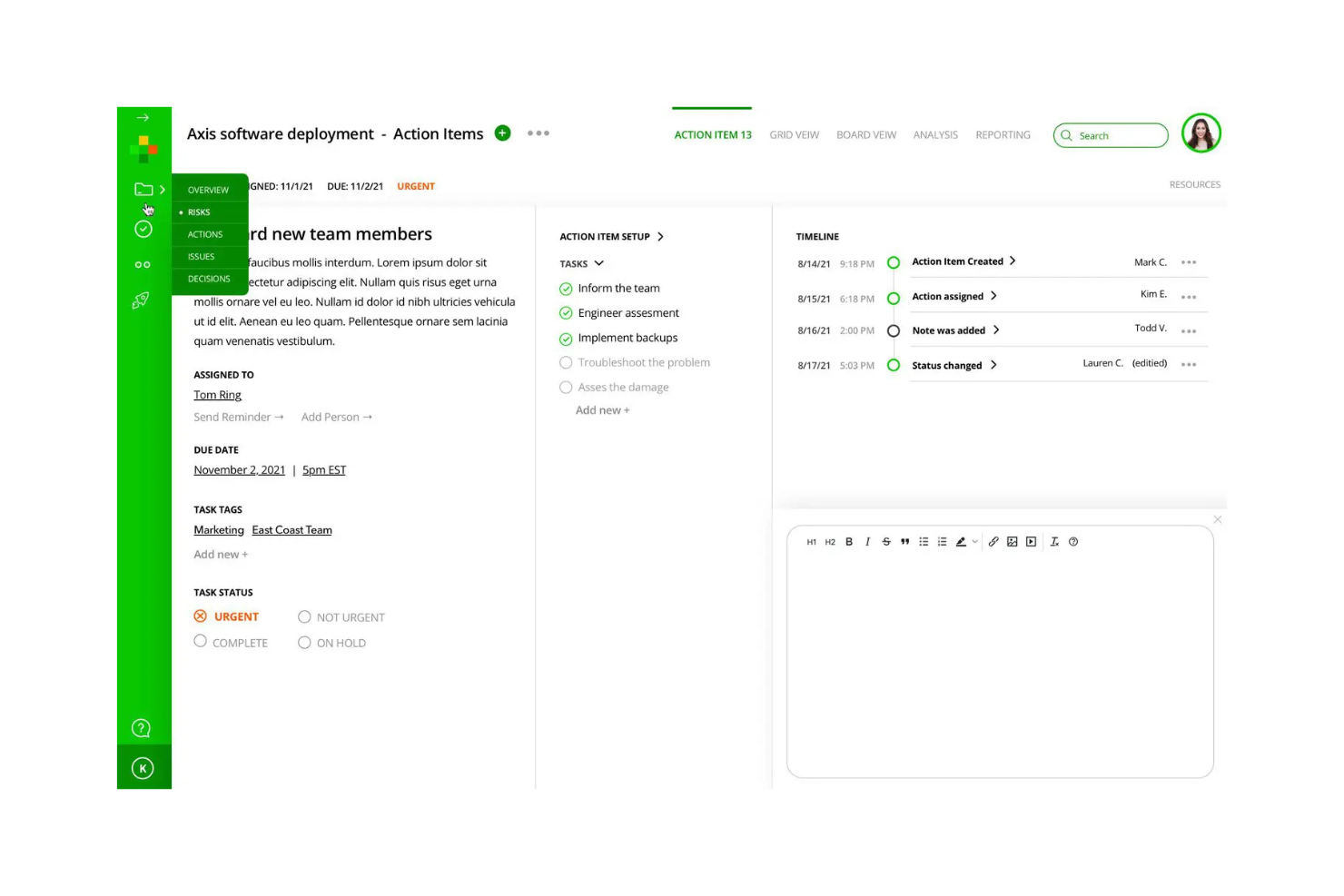Click into the Search field
The image size is (1344, 896).
1111,135
